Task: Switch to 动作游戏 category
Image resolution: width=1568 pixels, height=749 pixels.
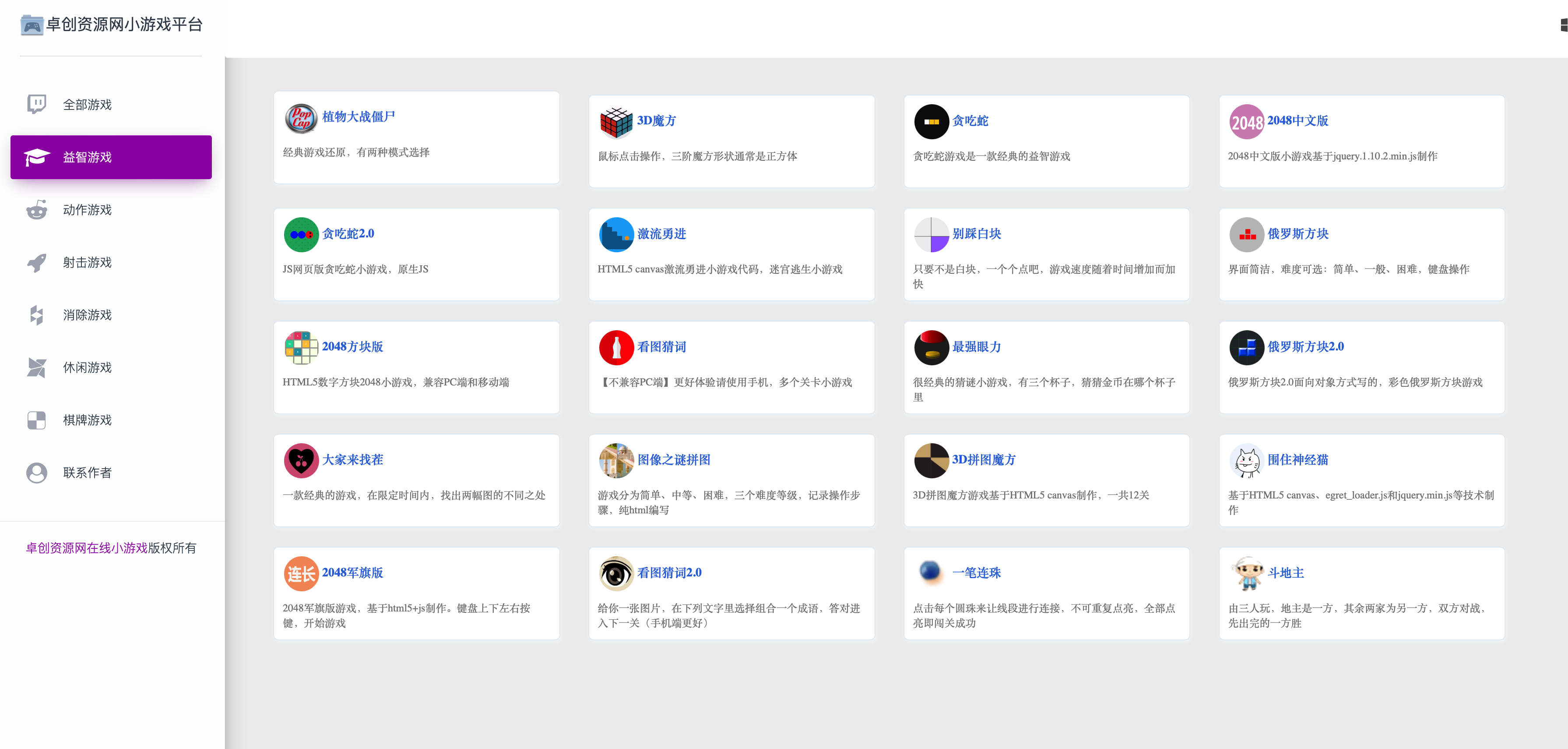Action: (111, 209)
